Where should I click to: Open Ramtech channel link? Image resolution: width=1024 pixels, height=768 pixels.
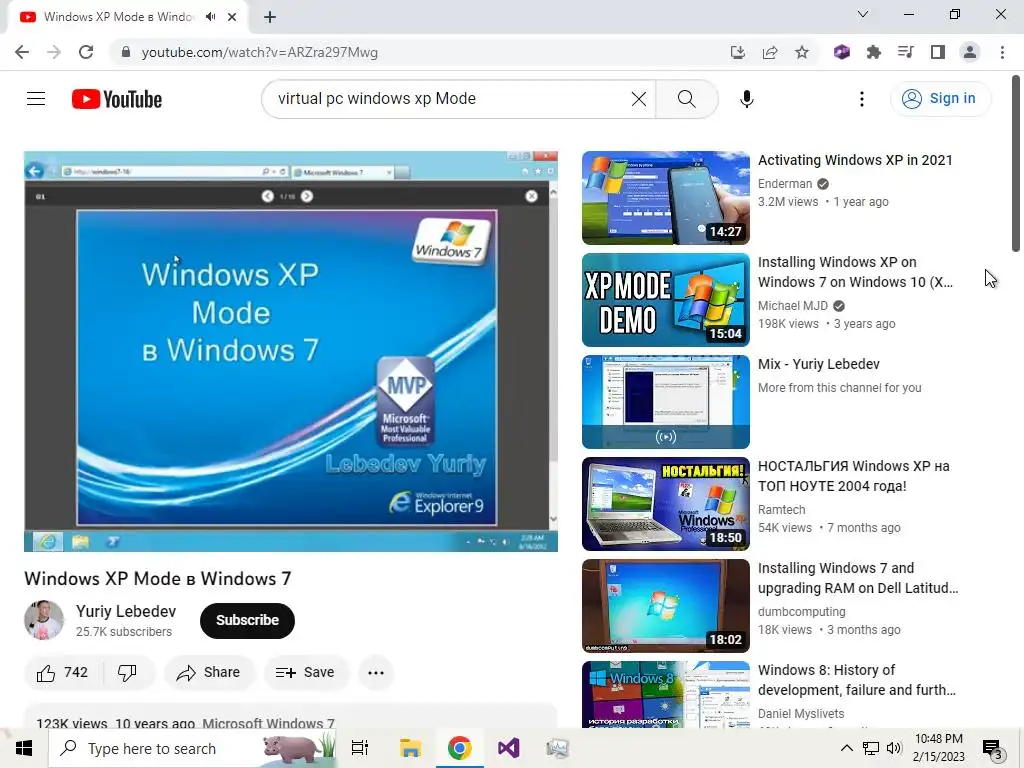pyautogui.click(x=781, y=509)
